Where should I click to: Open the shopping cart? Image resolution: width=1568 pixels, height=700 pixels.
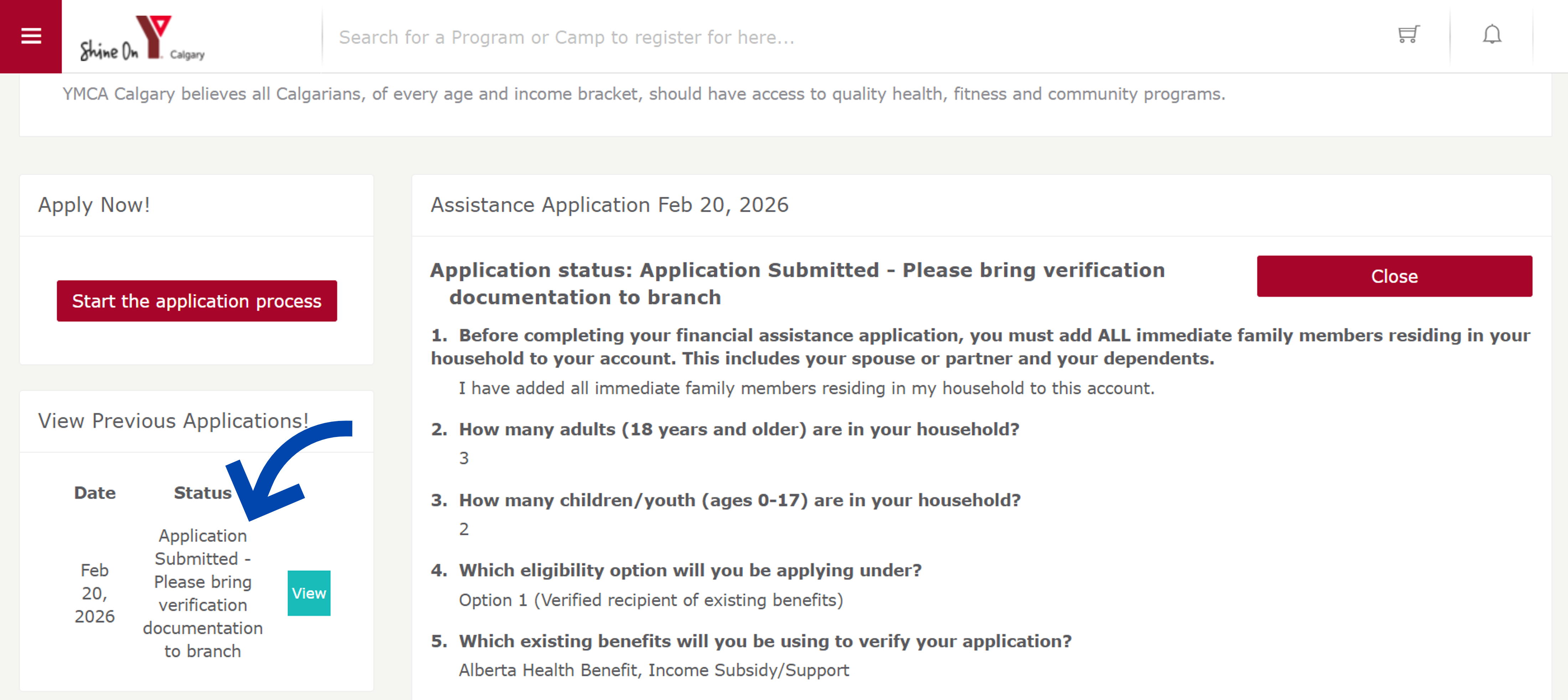[x=1408, y=35]
